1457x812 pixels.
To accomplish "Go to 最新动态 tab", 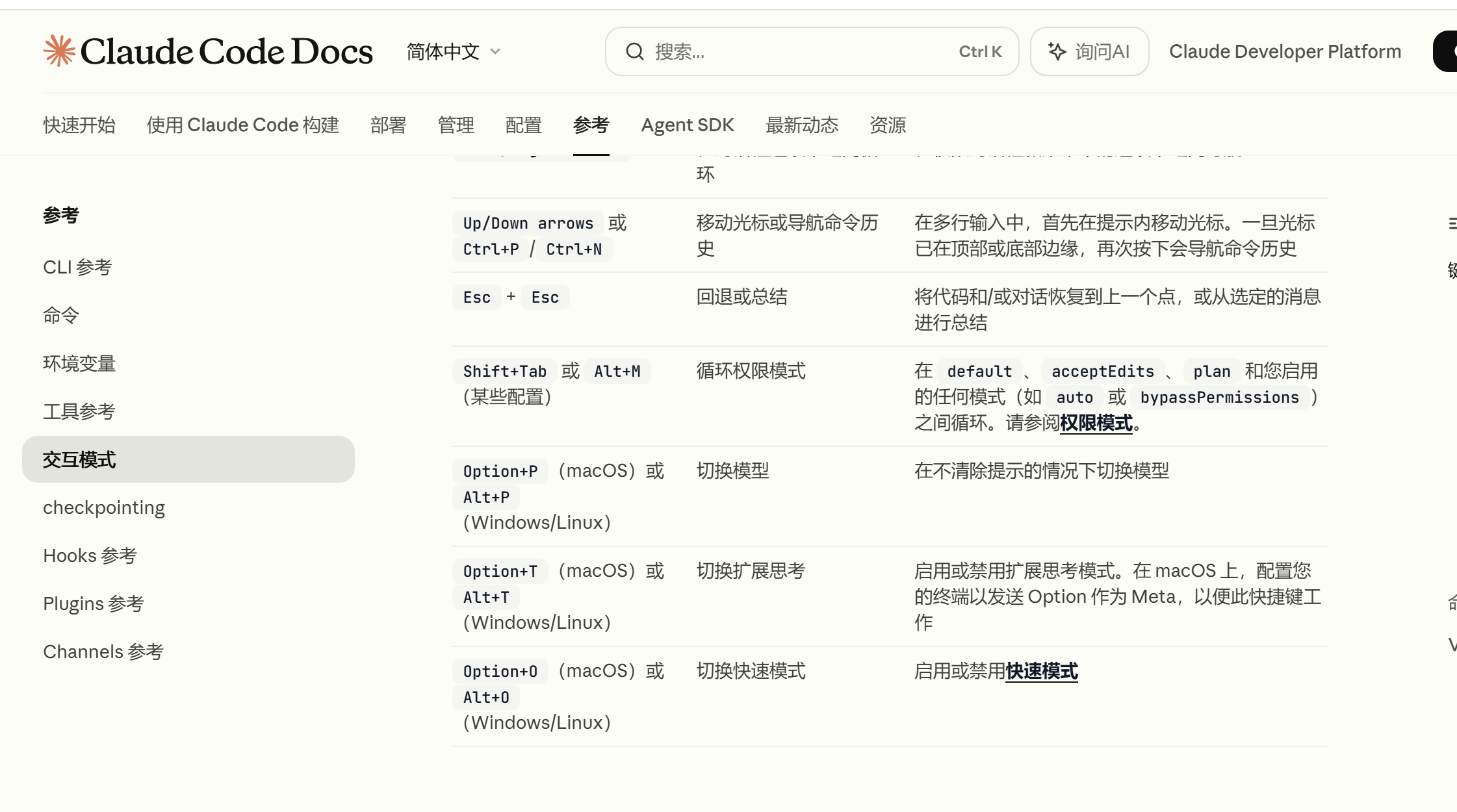I will [801, 125].
